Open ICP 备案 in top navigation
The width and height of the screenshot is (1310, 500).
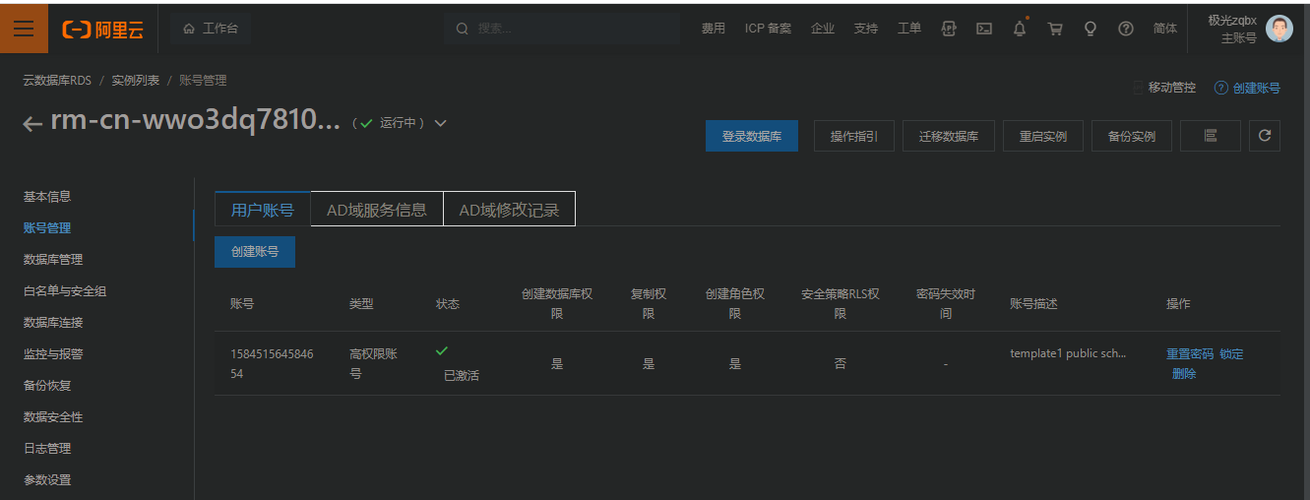click(768, 29)
